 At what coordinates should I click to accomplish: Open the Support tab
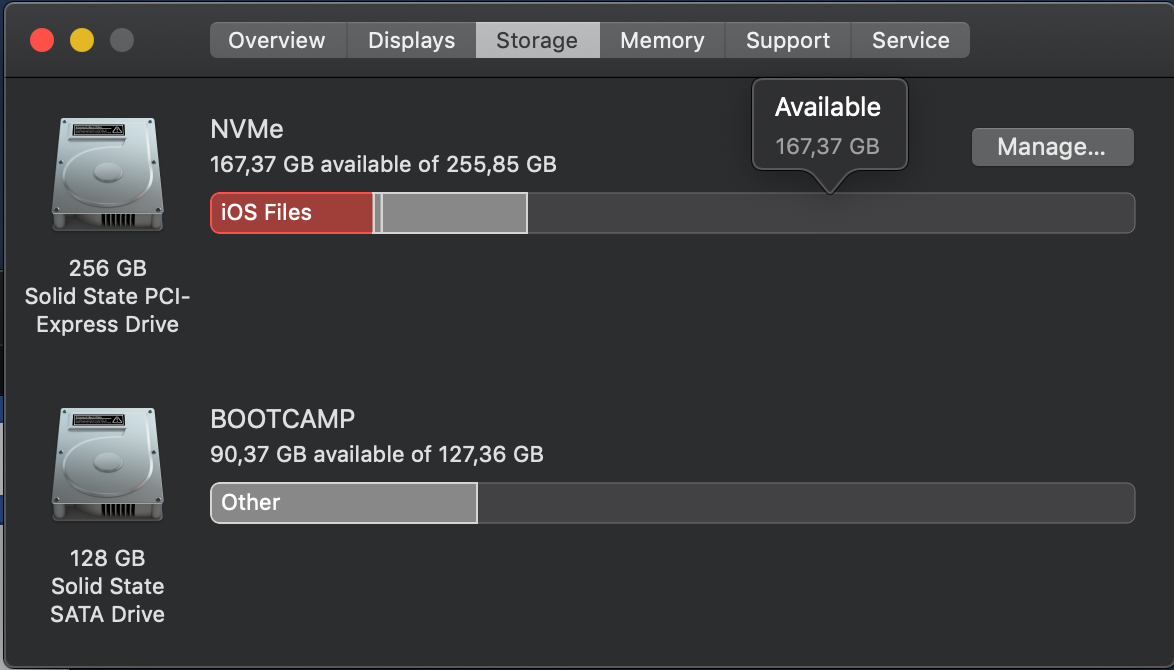788,40
